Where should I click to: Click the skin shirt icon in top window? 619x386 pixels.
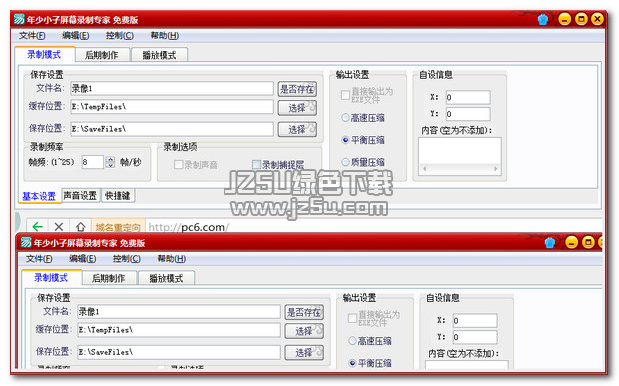pos(543,19)
